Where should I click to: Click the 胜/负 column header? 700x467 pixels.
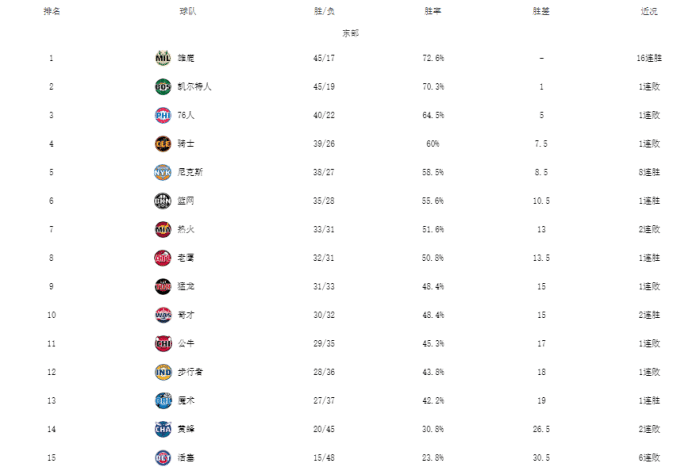pos(323,12)
